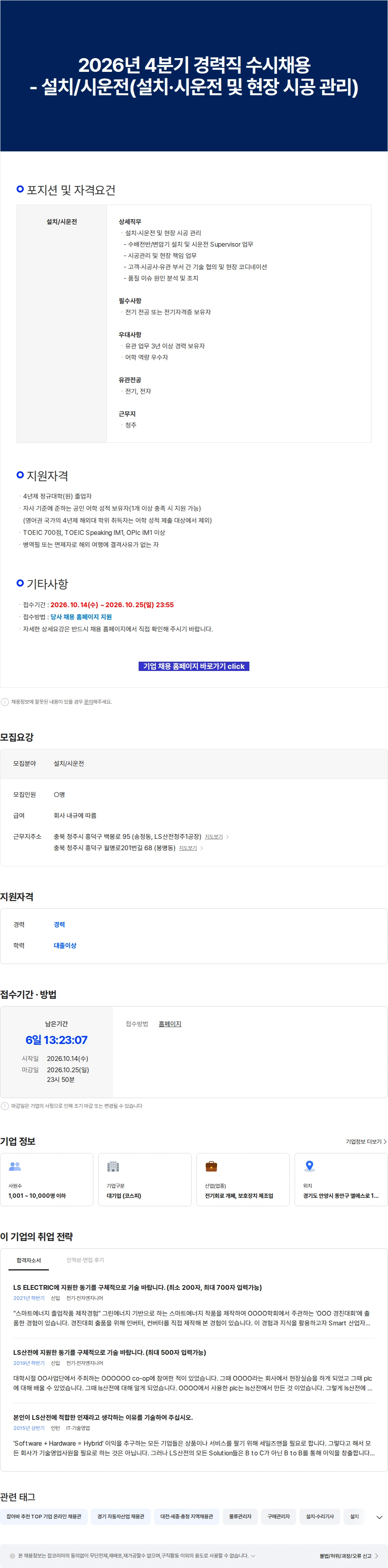This screenshot has width=388, height=1568.
Task: Open the 기업정보 더보기 link
Action: pyautogui.click(x=366, y=1141)
